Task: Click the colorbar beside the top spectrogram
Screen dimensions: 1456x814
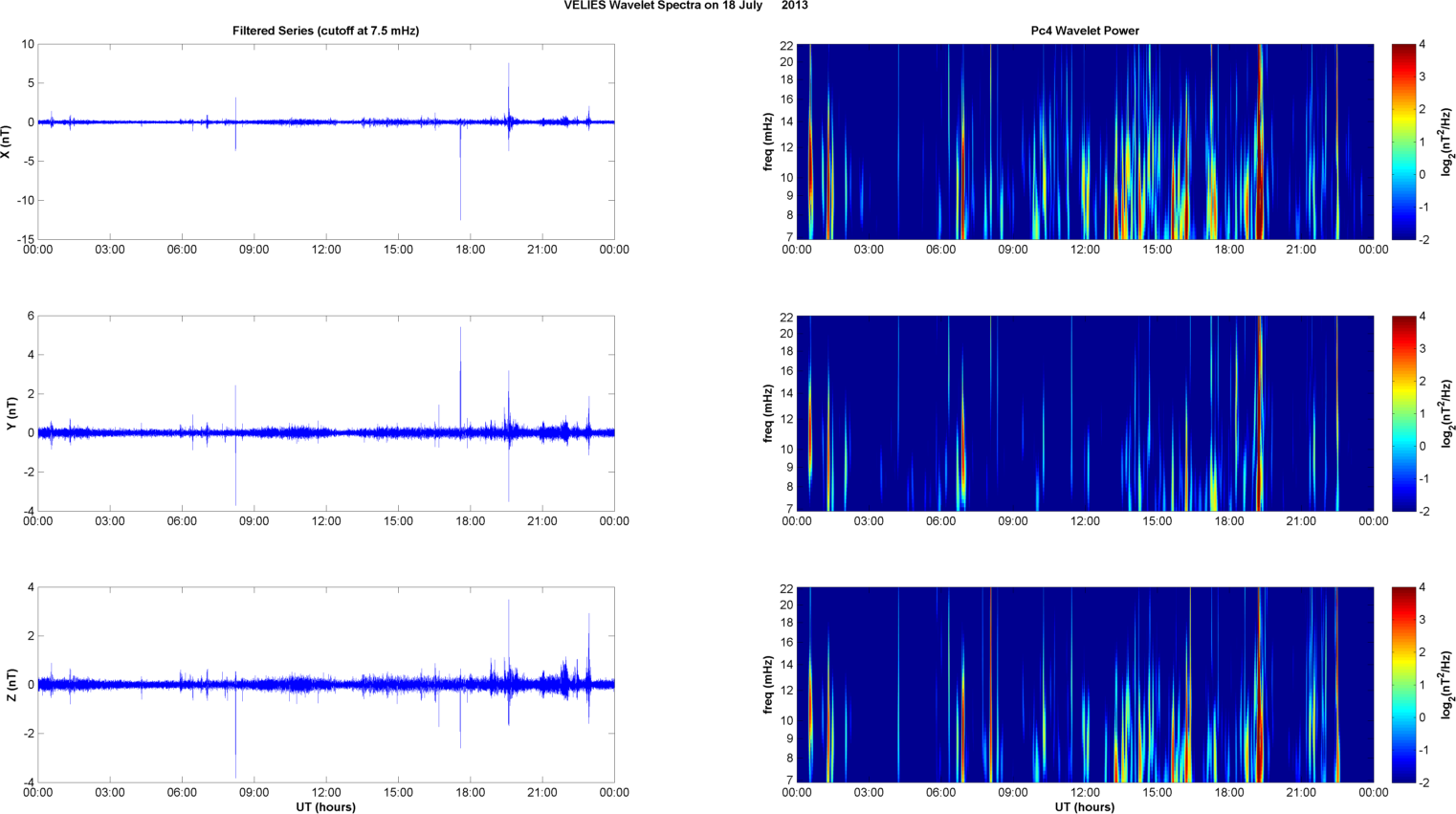Action: pyautogui.click(x=1402, y=142)
